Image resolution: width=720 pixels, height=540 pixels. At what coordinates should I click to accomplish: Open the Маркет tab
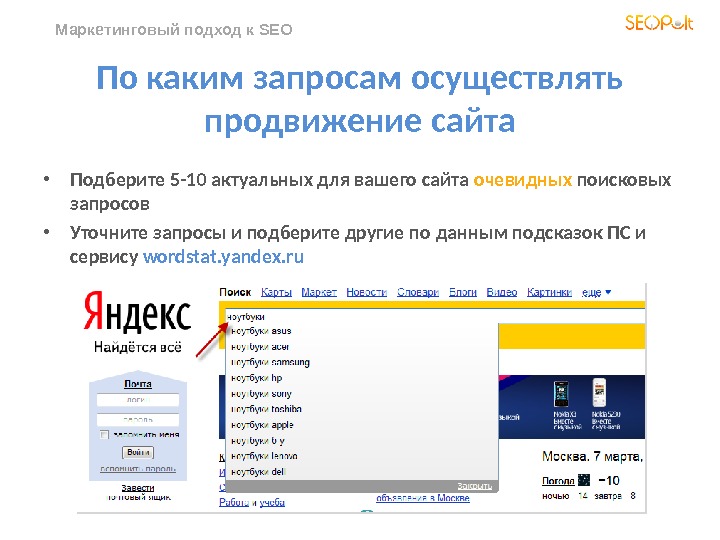click(x=319, y=292)
